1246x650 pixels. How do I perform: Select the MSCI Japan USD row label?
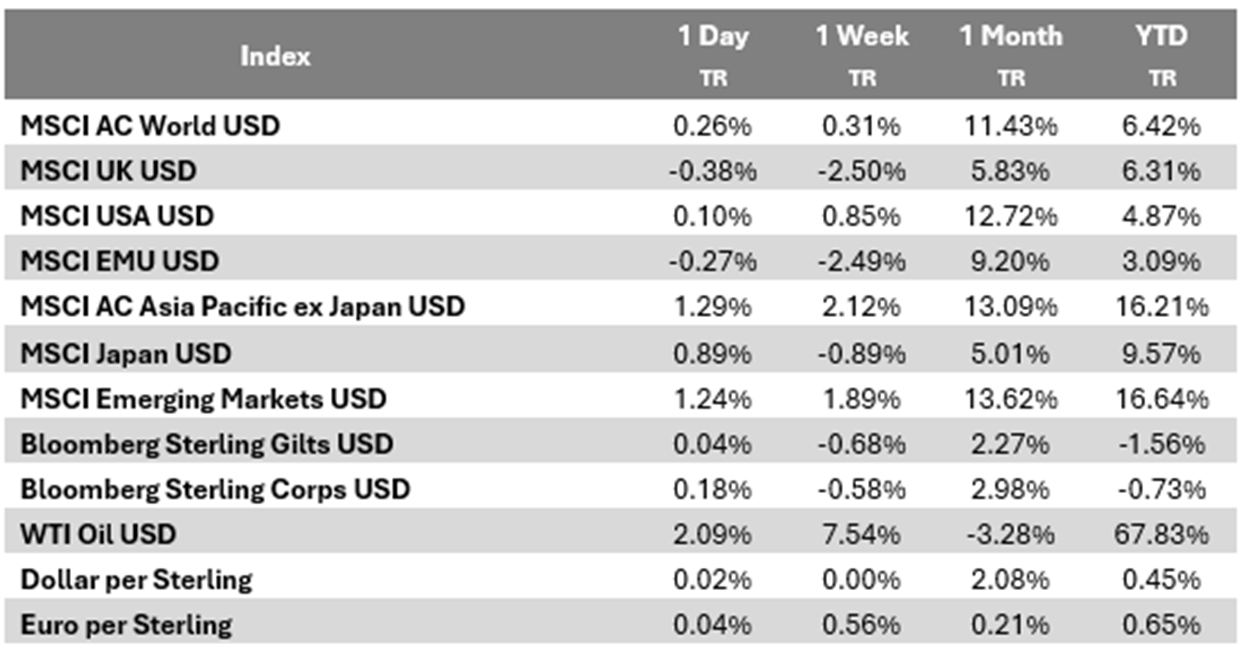(125, 352)
